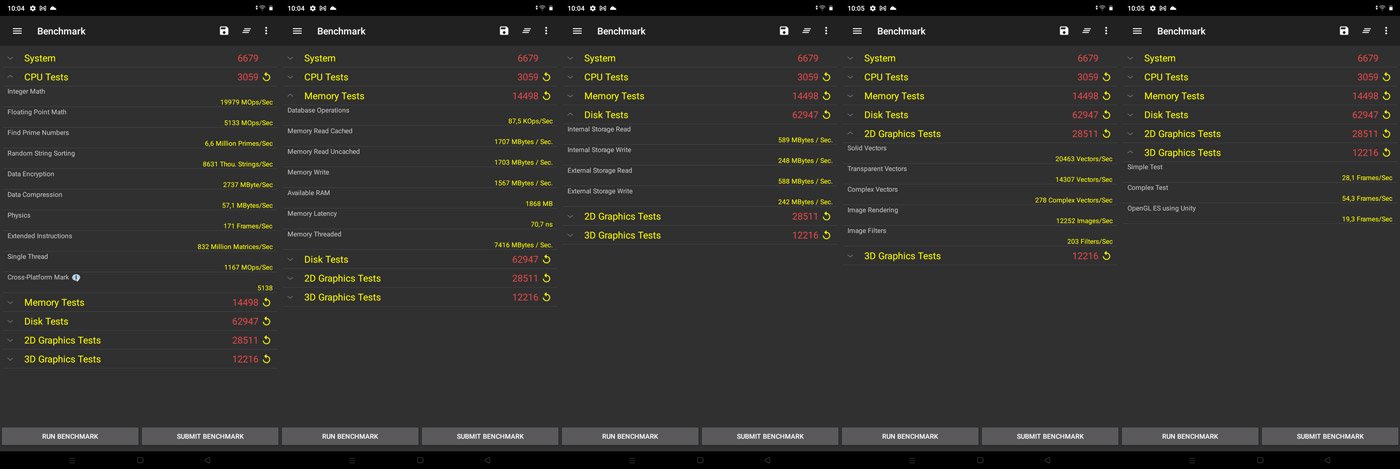Tap Android back button below CPU Tests screen

click(x=208, y=460)
